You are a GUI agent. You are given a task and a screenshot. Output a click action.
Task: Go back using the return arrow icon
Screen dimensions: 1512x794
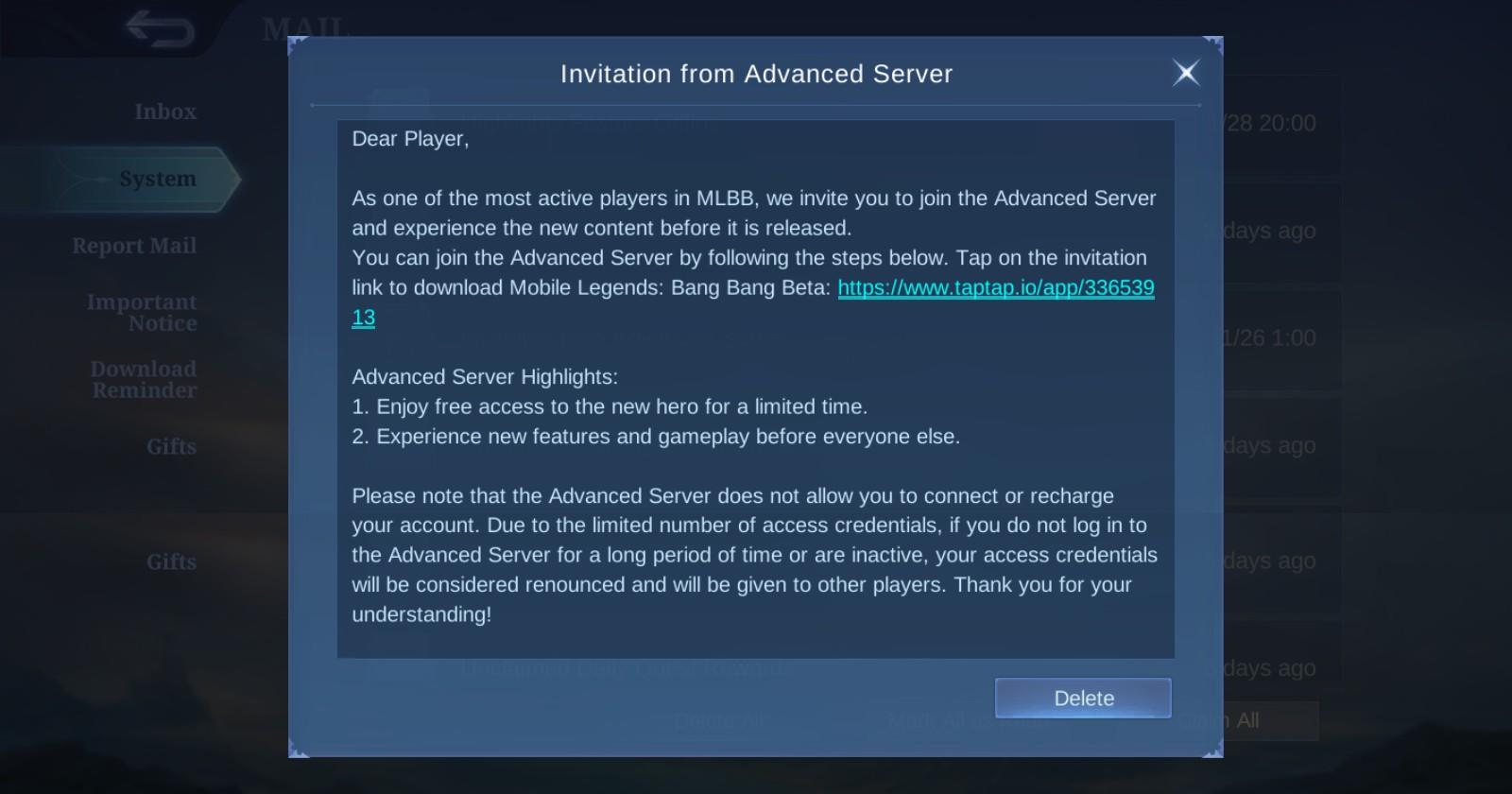click(160, 29)
